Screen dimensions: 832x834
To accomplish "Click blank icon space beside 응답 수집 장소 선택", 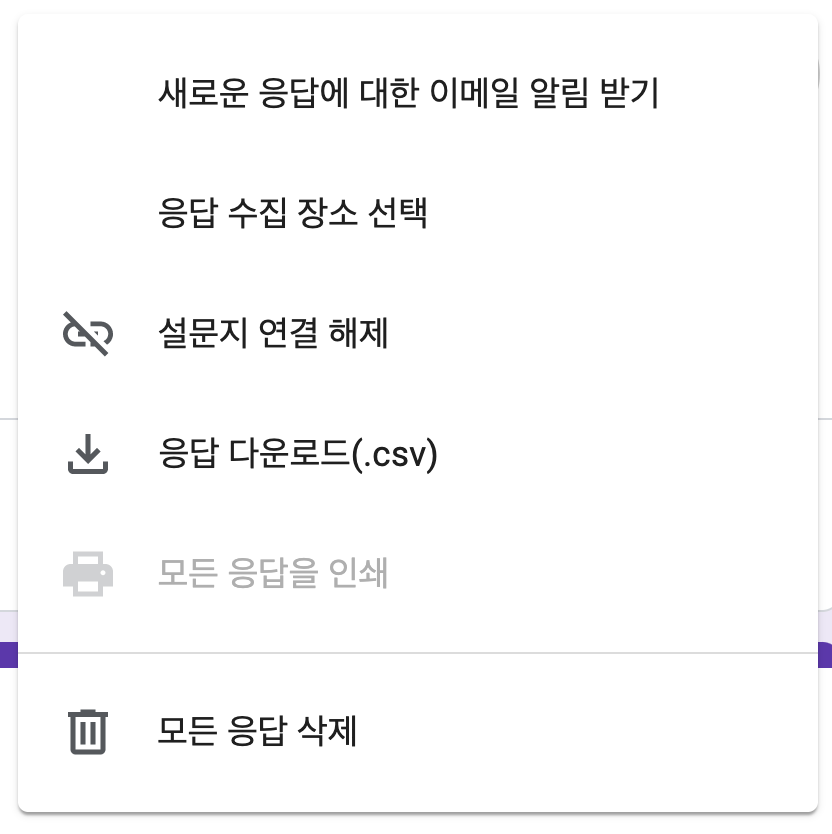I will pyautogui.click(x=88, y=213).
